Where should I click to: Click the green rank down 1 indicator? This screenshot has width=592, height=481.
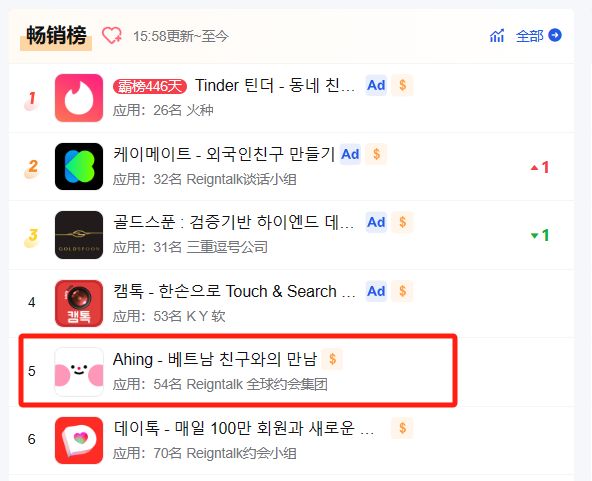(x=540, y=236)
